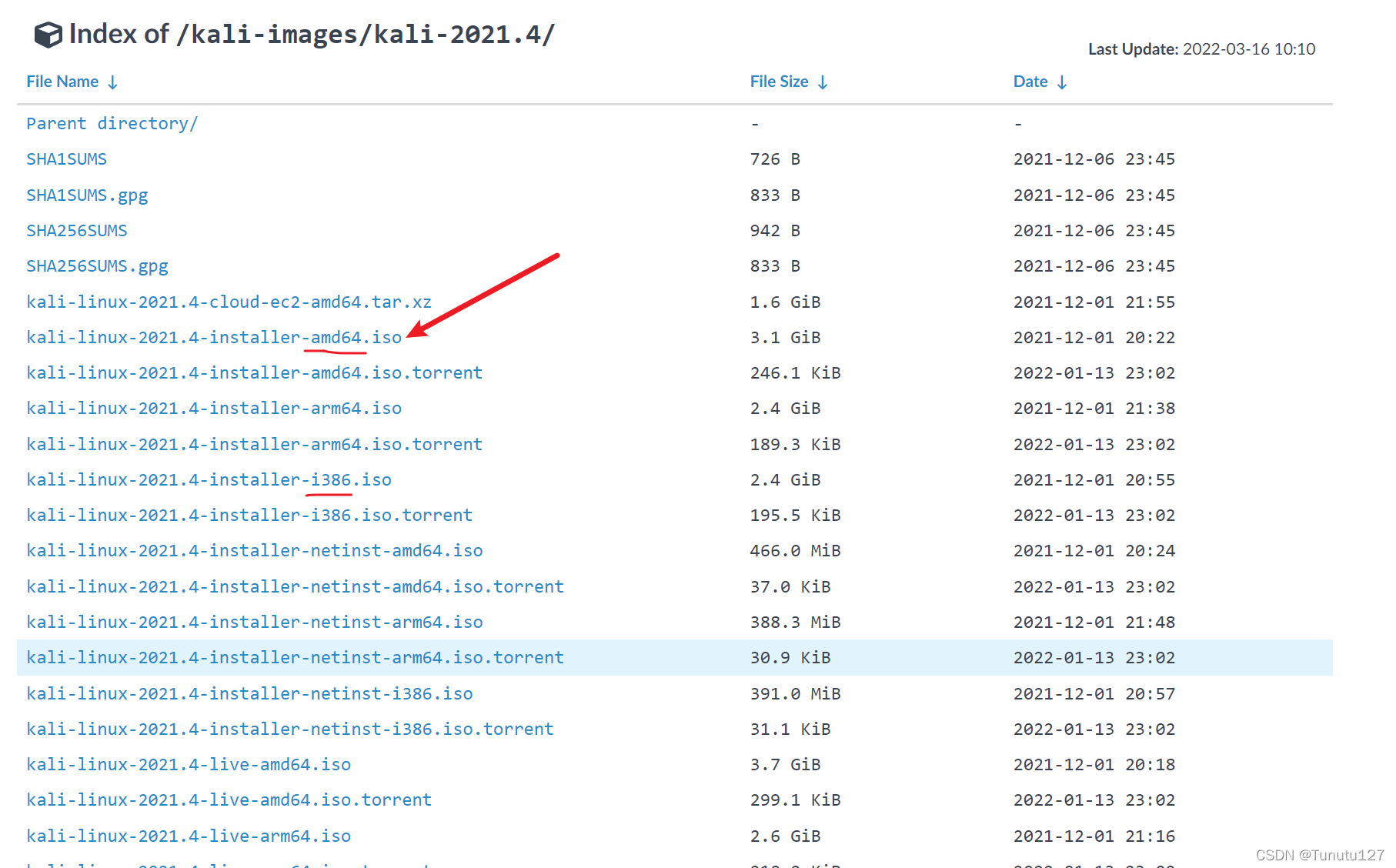Click the date 2021-12-01 21:48
This screenshot has width=1396, height=868.
tap(1094, 623)
